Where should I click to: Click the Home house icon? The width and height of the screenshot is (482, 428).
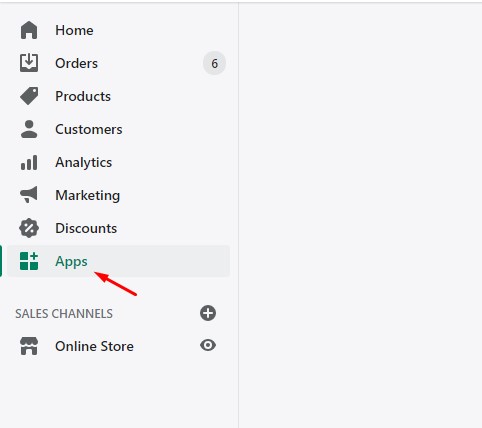pos(29,30)
